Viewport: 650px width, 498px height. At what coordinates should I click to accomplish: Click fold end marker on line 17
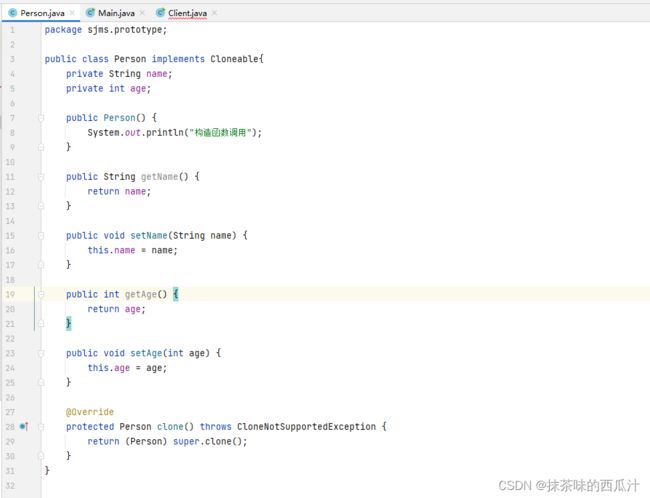coord(41,265)
